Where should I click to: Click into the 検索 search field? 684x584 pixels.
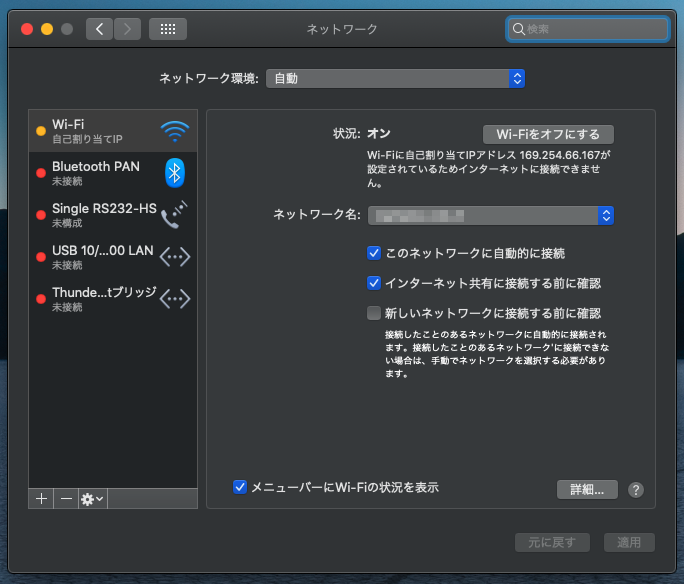[588, 29]
